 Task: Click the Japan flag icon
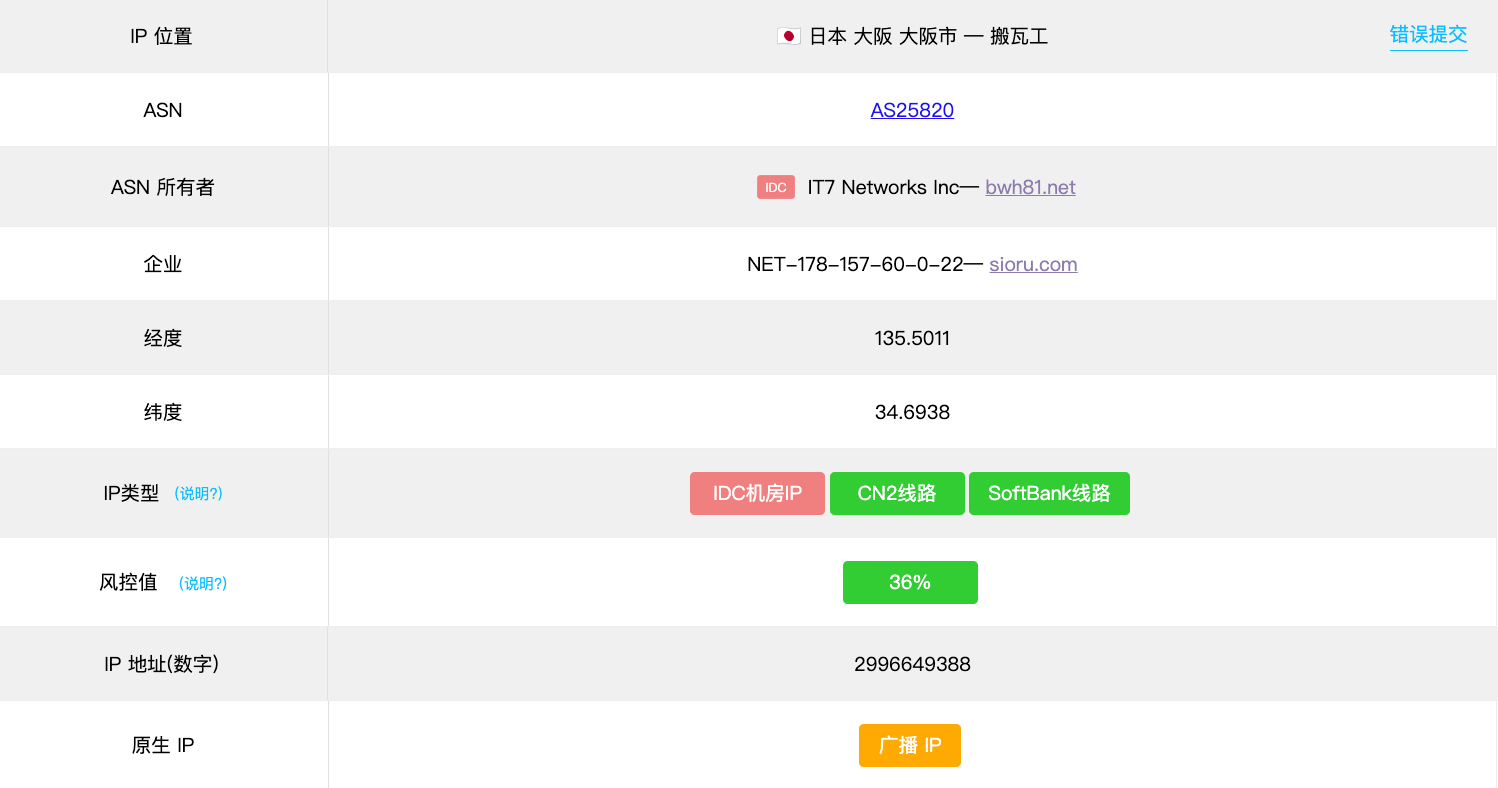pos(788,37)
